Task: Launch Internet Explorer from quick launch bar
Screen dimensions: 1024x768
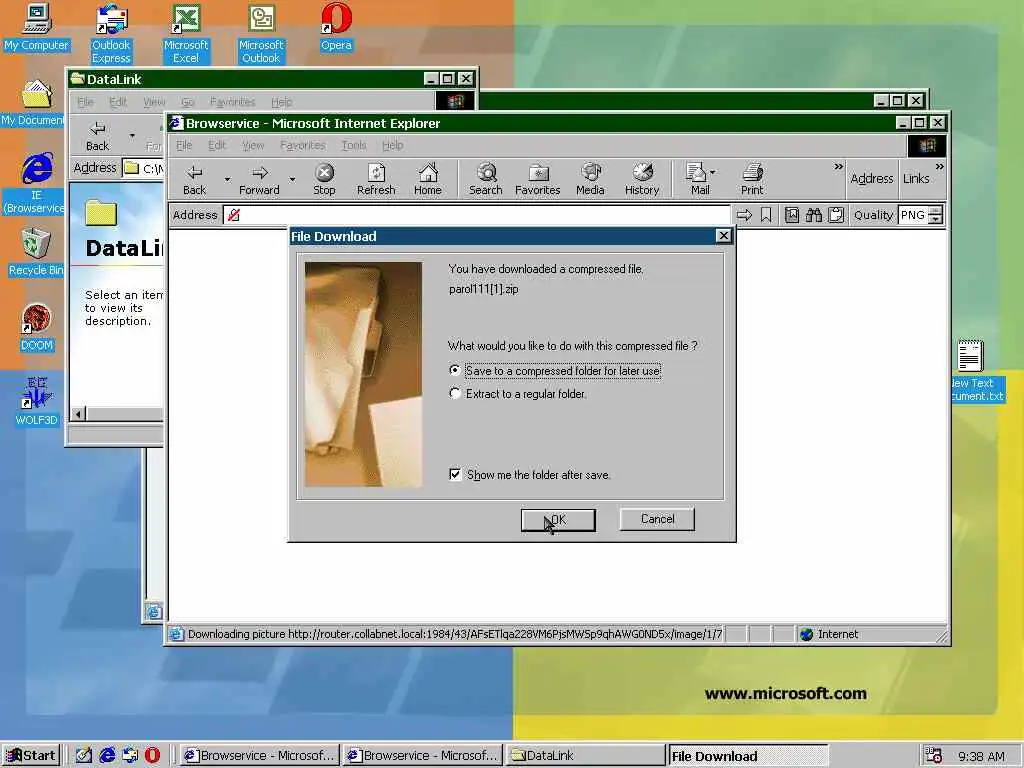Action: [106, 755]
